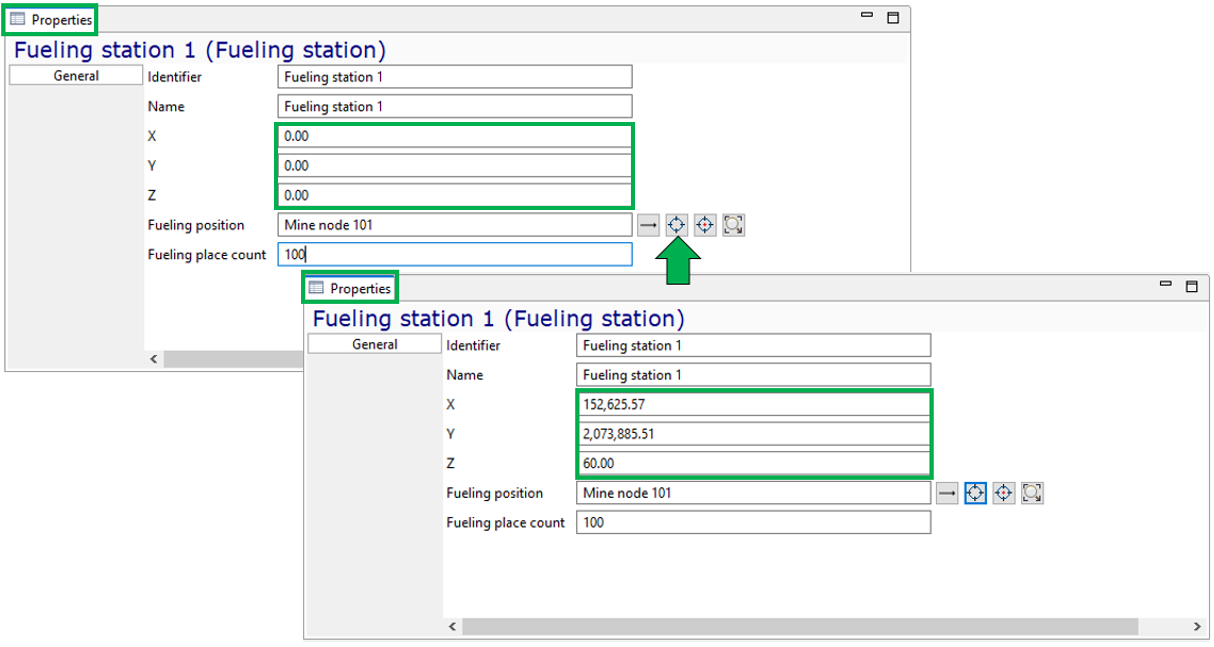
Task: Click focused Fueling place count field in back window
Action: coord(455,254)
